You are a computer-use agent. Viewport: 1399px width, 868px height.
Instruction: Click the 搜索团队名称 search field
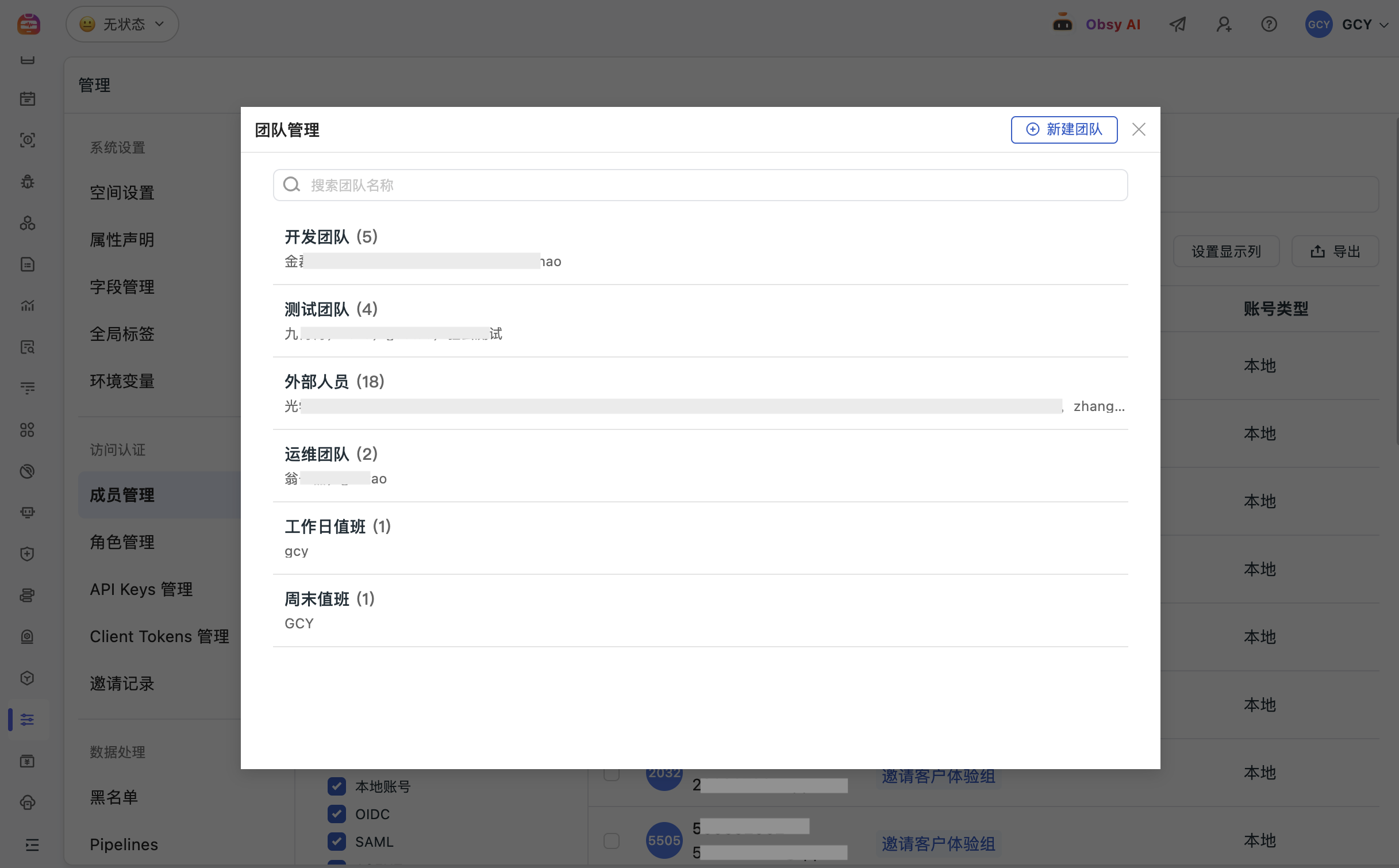click(x=700, y=185)
